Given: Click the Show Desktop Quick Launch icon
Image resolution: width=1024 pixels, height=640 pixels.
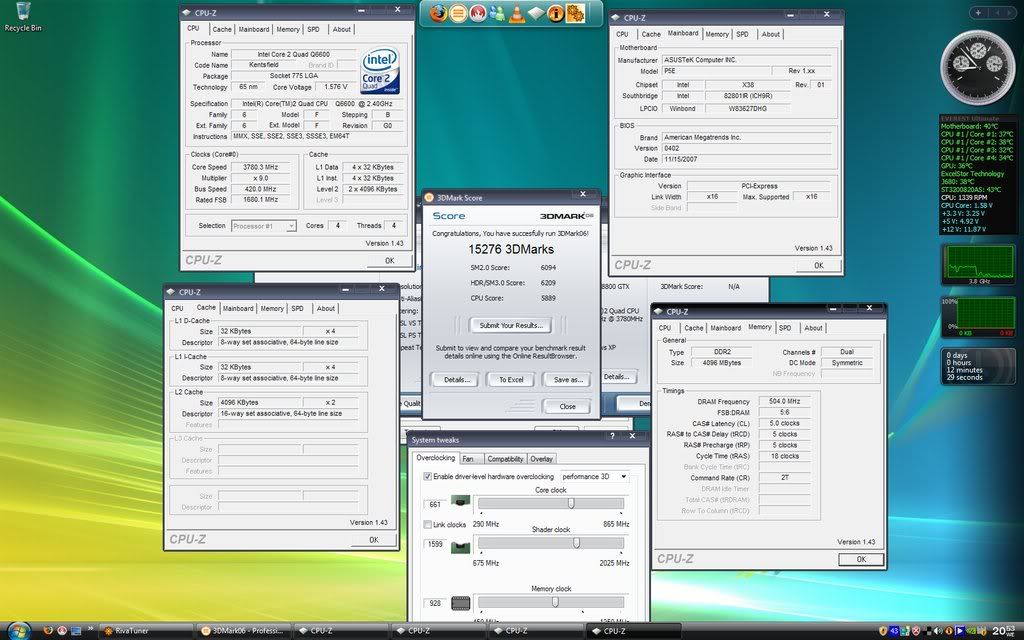Looking at the screenshot, I should click(76, 631).
